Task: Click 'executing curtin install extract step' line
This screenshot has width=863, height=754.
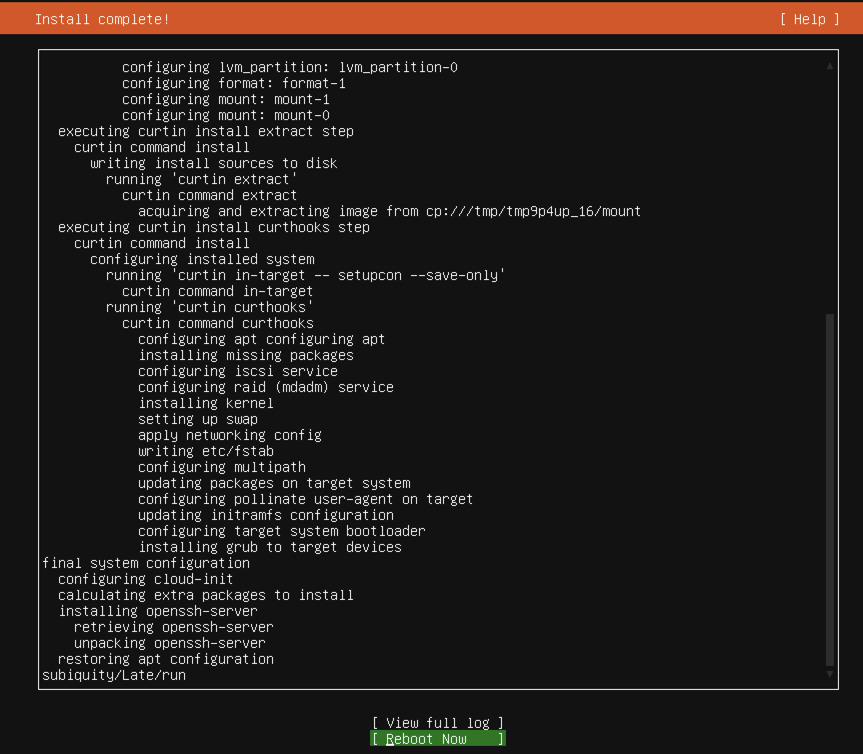Action: pyautogui.click(x=206, y=132)
